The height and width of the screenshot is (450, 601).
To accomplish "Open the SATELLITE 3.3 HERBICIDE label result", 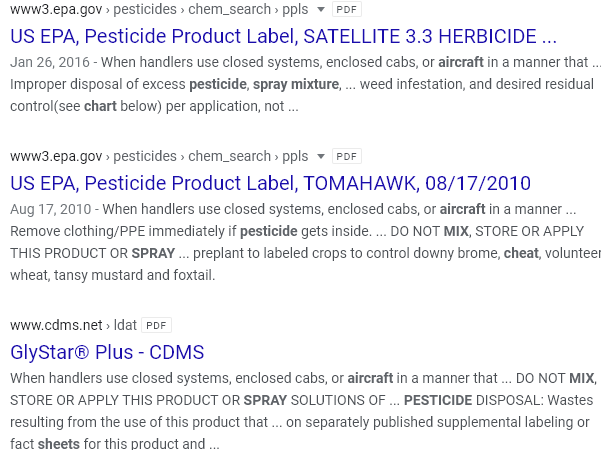I will pyautogui.click(x=283, y=36).
